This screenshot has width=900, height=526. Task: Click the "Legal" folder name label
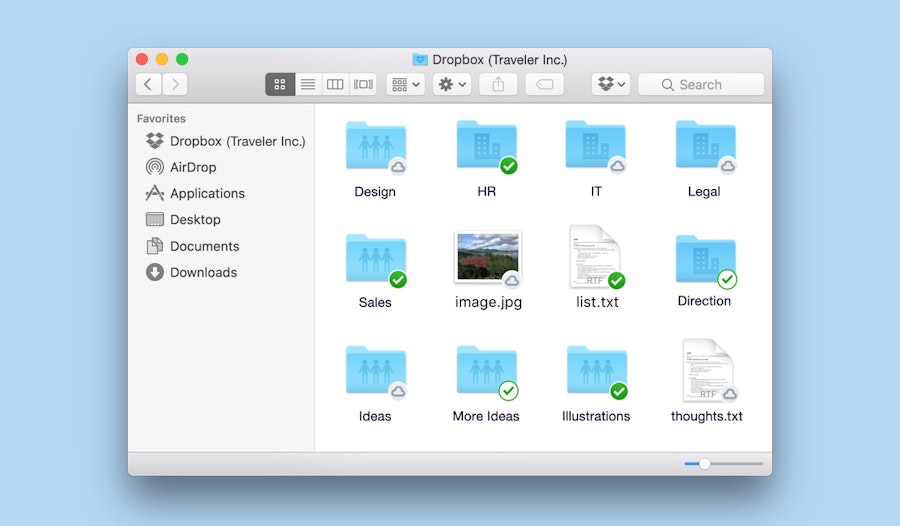704,192
